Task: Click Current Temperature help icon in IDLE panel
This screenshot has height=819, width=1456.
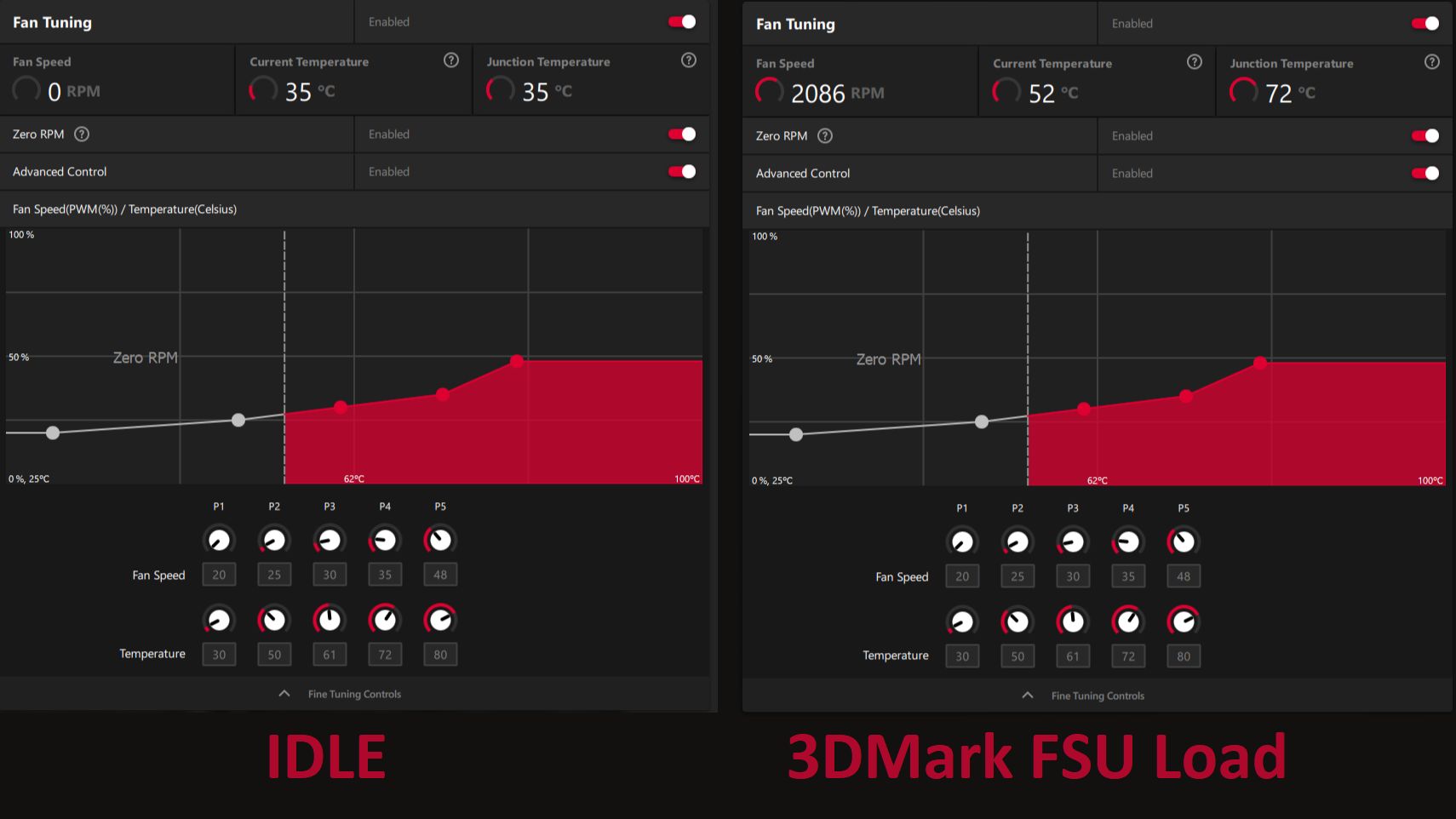Action: pyautogui.click(x=451, y=60)
